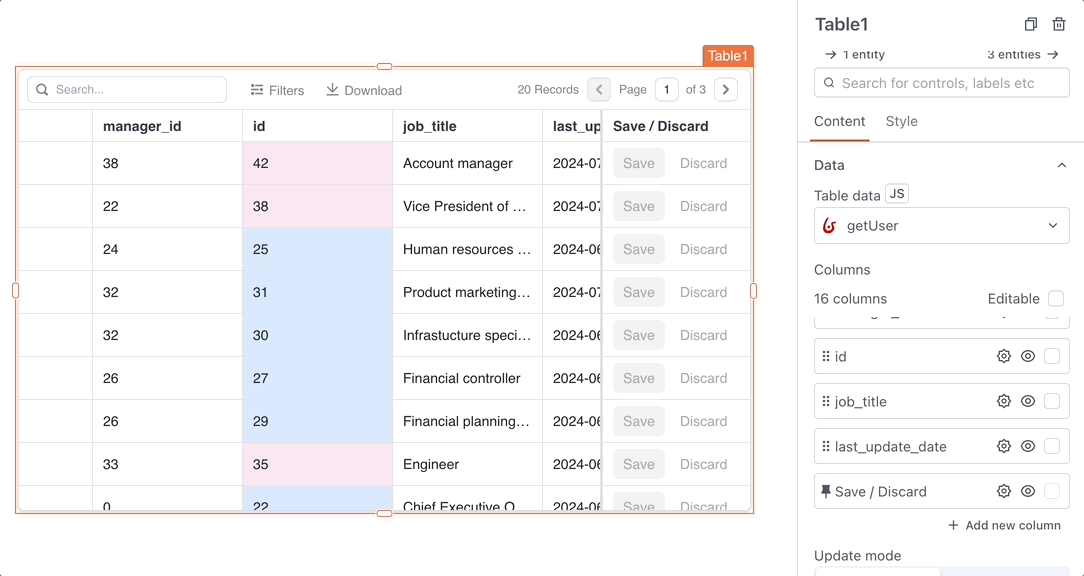Collapse the Data section

tap(1061, 165)
